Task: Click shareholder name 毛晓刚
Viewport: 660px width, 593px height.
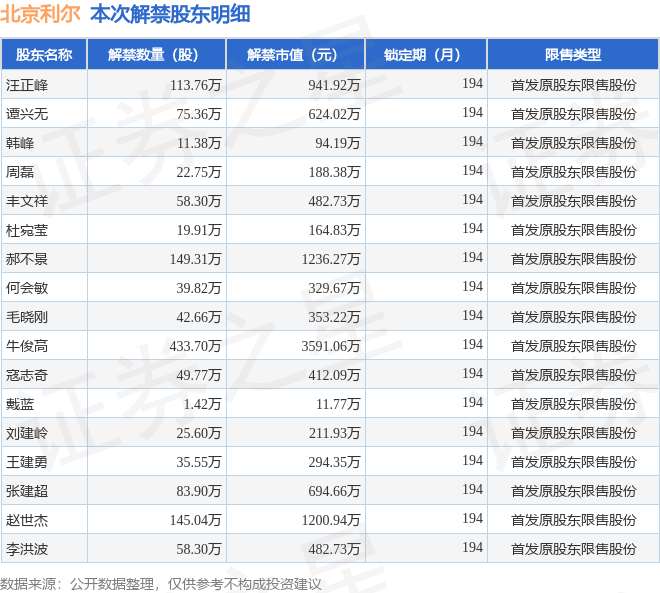Action: (x=27, y=317)
